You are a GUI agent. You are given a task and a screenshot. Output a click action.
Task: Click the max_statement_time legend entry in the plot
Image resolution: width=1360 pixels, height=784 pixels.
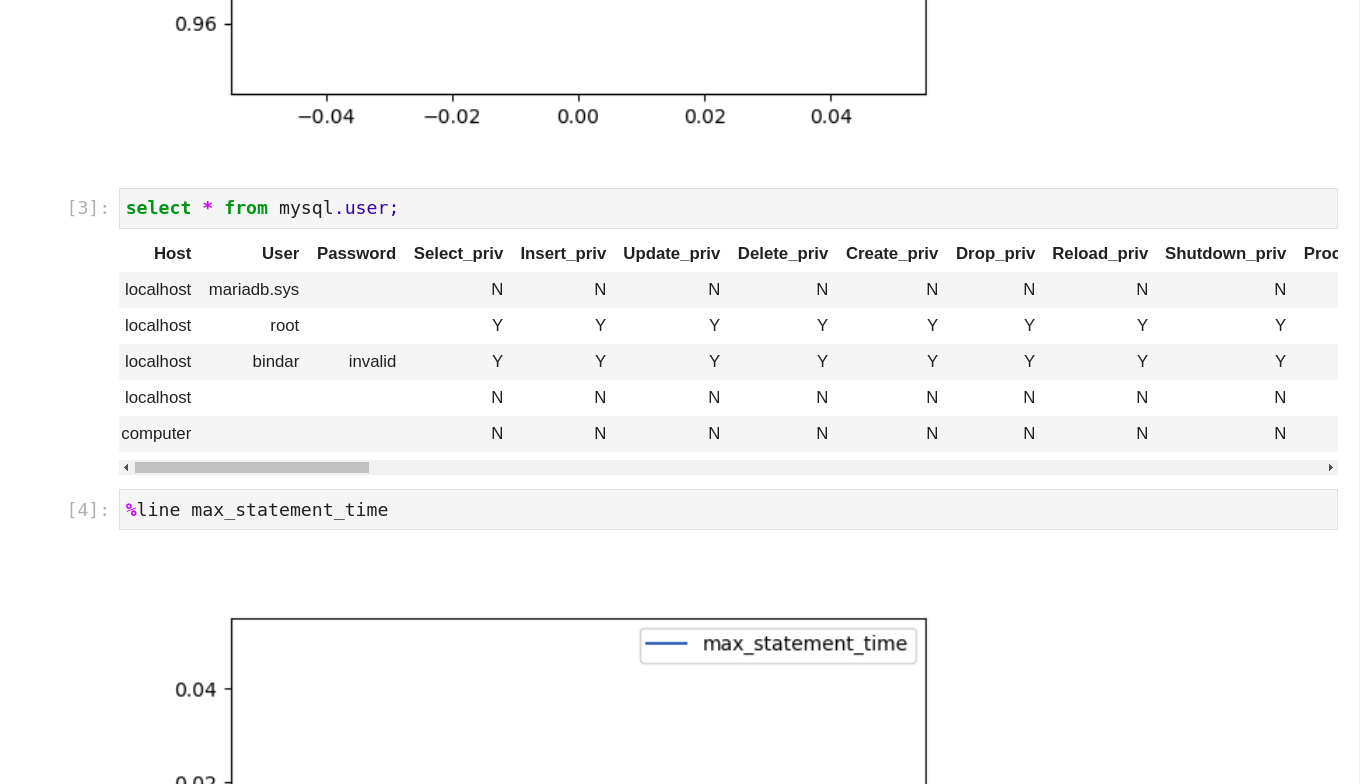[x=778, y=644]
